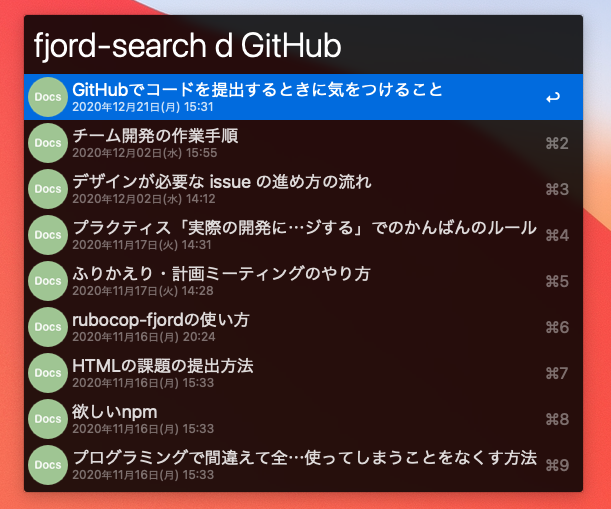Screen dimensions: 611x509
Task: Open result 'プログラミングで間違えて全…使ってしまうことをなくす方法'
Action: coord(303,465)
